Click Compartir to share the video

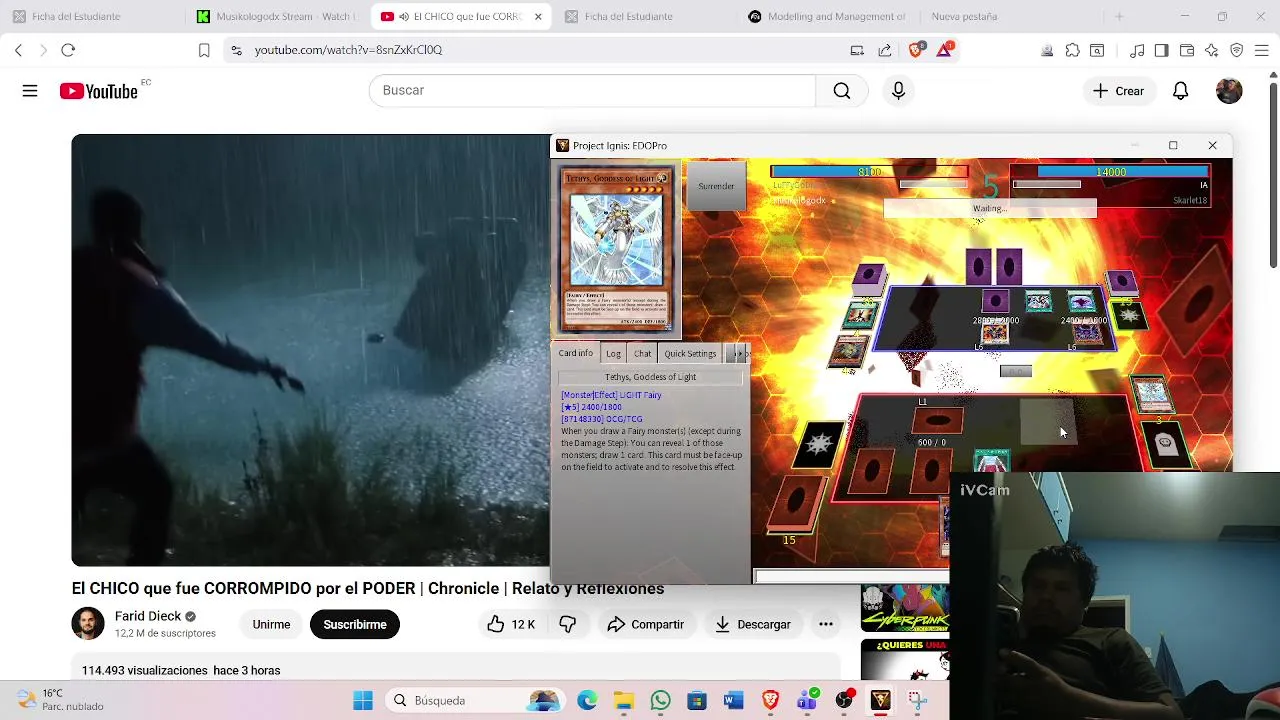pos(646,624)
